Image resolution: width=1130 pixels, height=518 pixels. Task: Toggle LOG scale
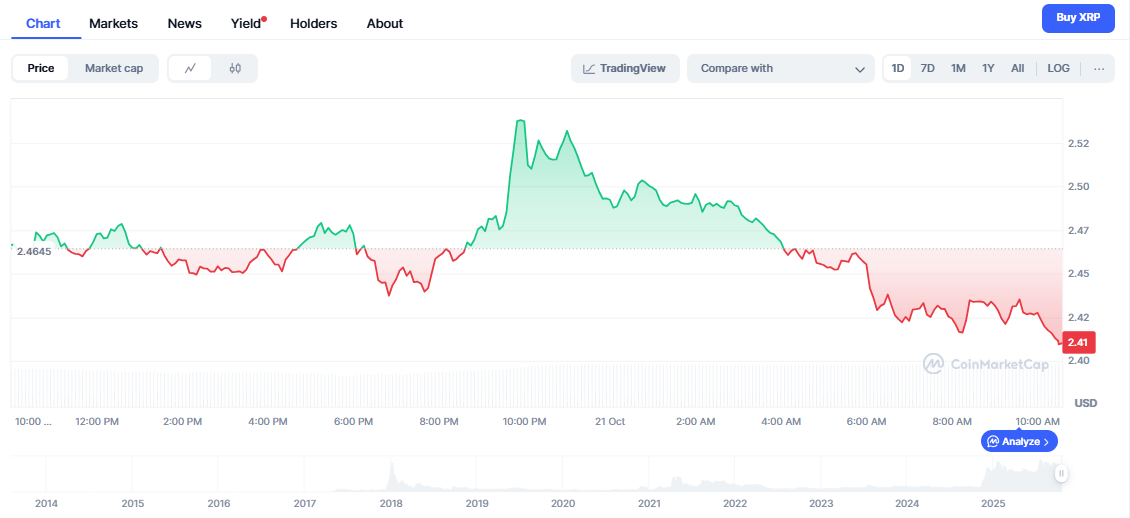pos(1059,68)
